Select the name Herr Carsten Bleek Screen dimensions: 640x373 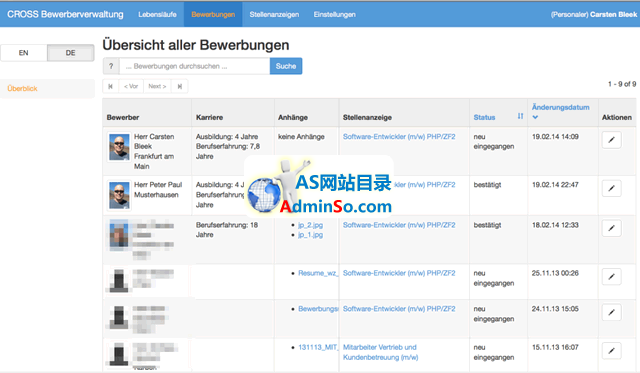154,142
